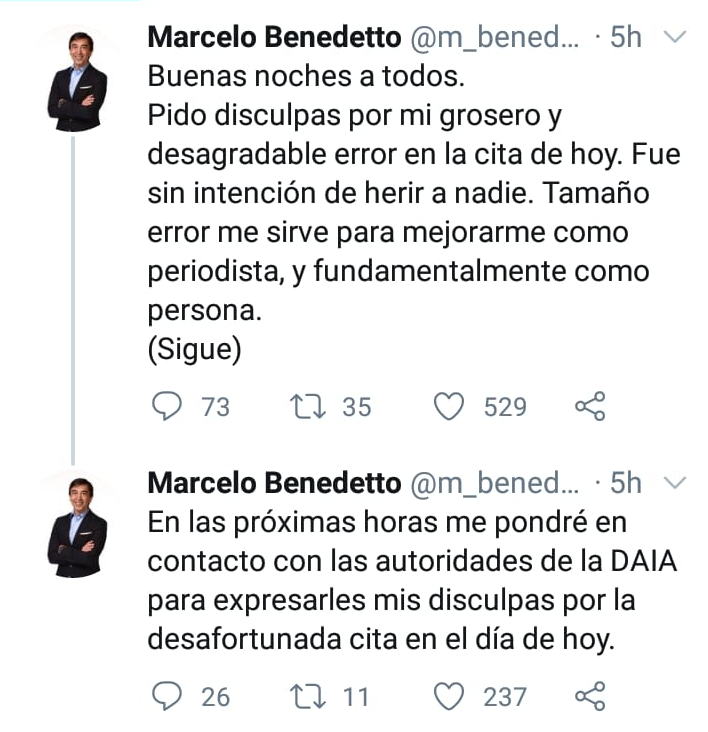
Task: Share the "Buenas noches a todos" tweet
Action: 590,407
